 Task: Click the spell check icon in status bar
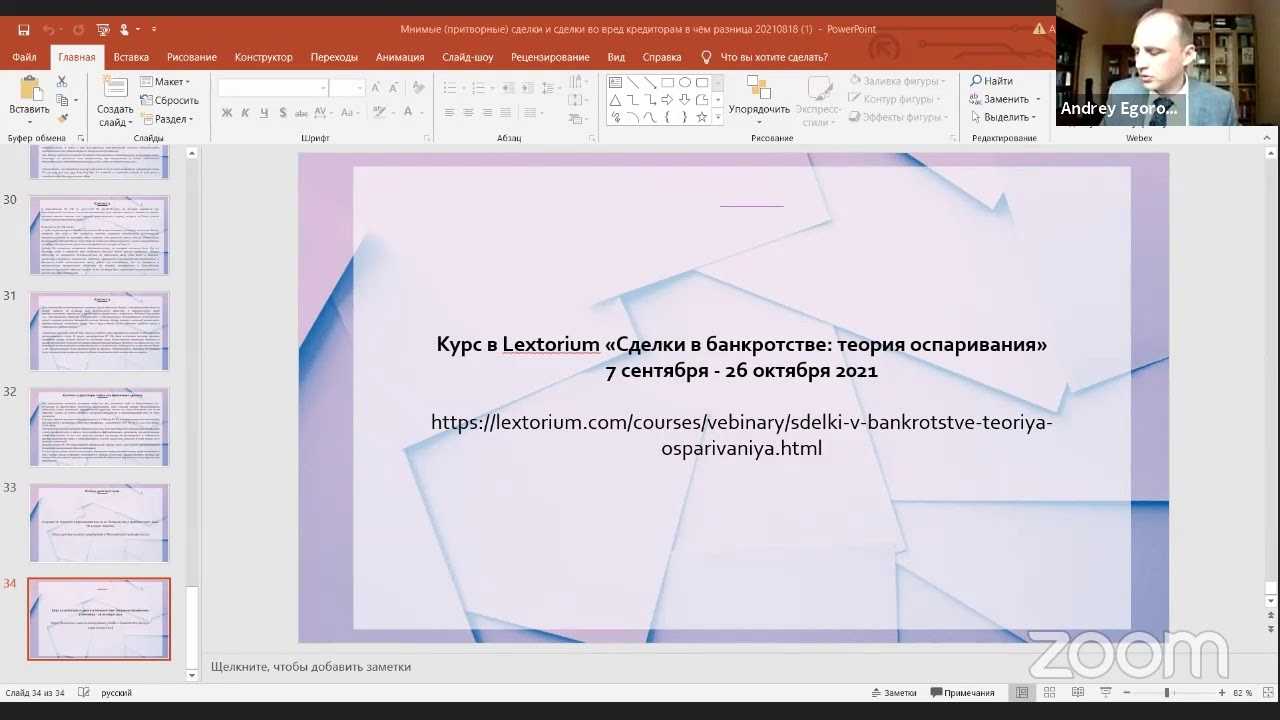(x=84, y=693)
